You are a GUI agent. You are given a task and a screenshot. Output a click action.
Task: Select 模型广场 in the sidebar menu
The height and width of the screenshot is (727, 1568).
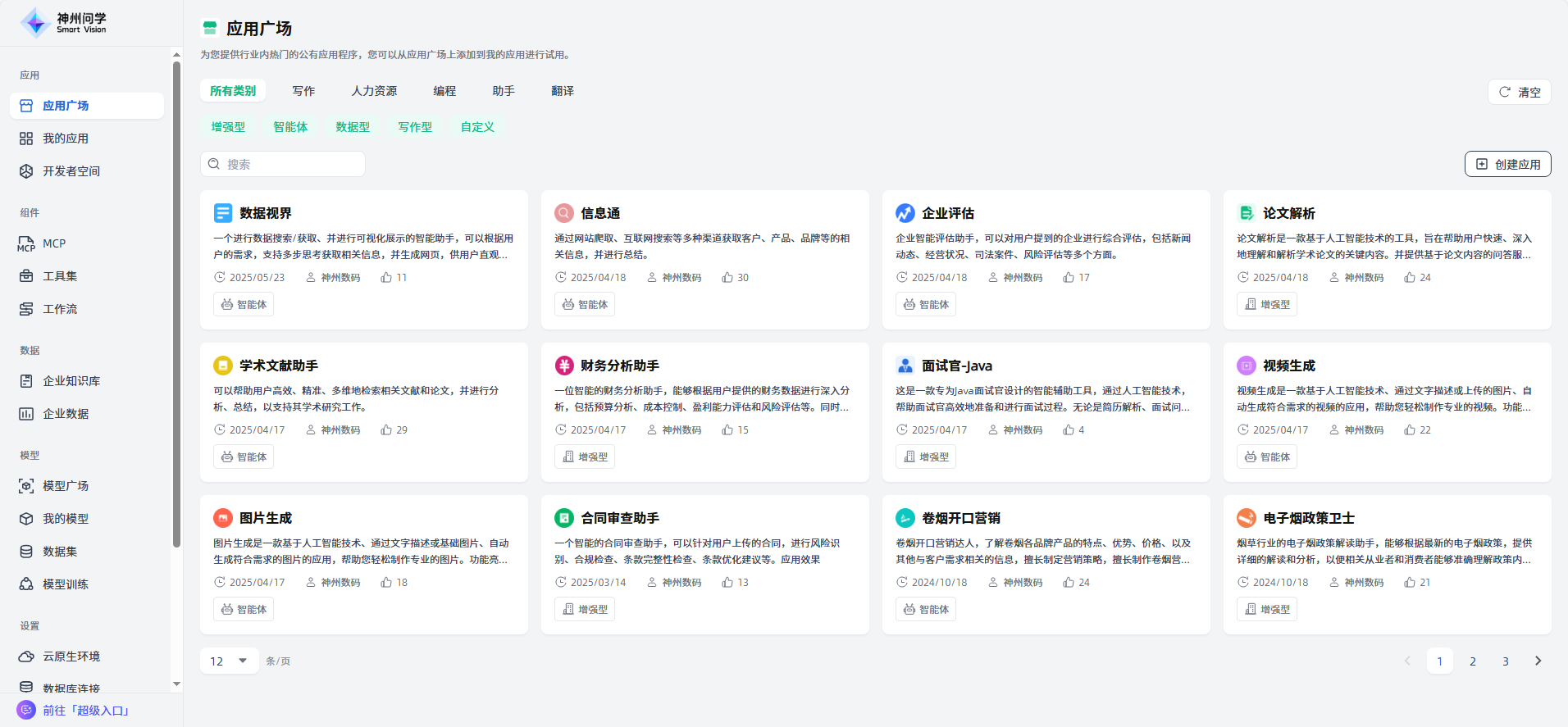click(x=66, y=486)
